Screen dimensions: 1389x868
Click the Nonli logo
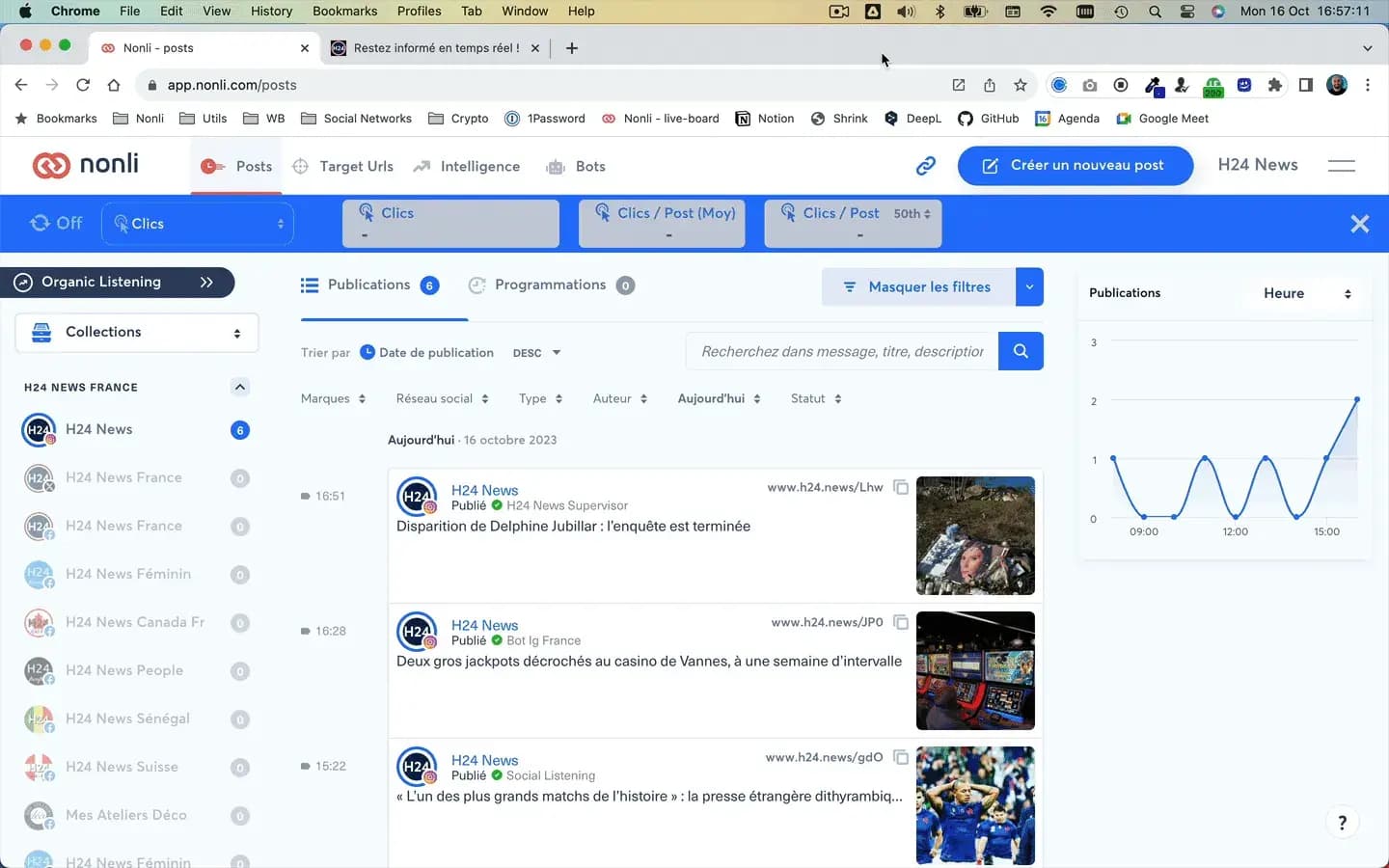click(x=86, y=165)
